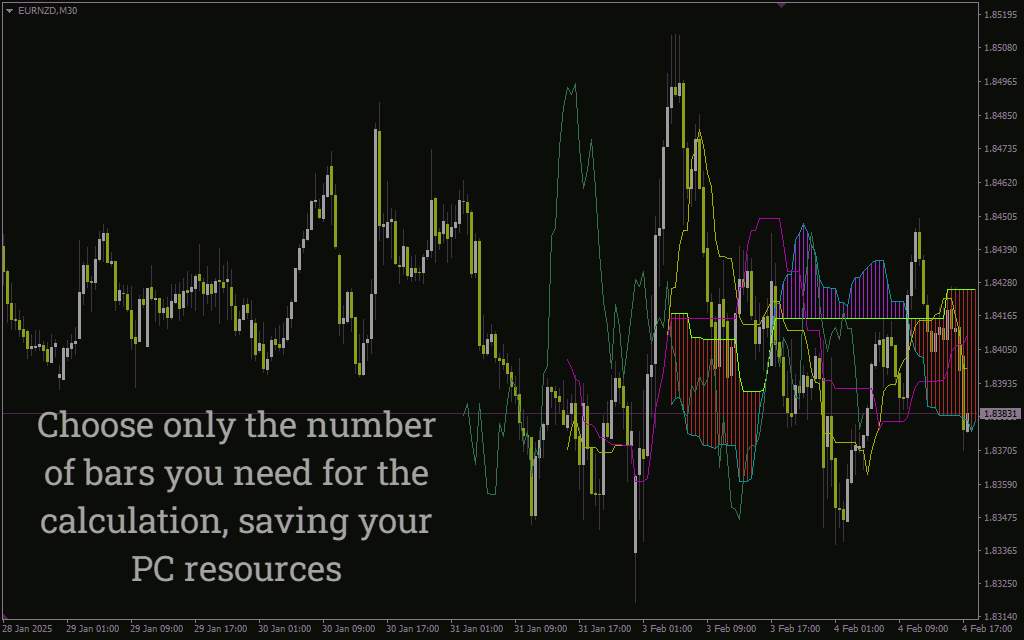Click the 1.83140 label at the bottom of the price scale
Image resolution: width=1024 pixels, height=640 pixels.
pos(1000,616)
